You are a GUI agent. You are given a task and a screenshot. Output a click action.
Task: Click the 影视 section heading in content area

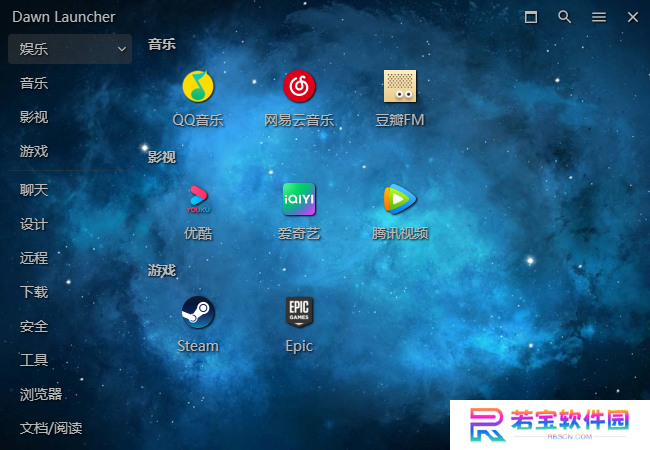click(x=162, y=157)
